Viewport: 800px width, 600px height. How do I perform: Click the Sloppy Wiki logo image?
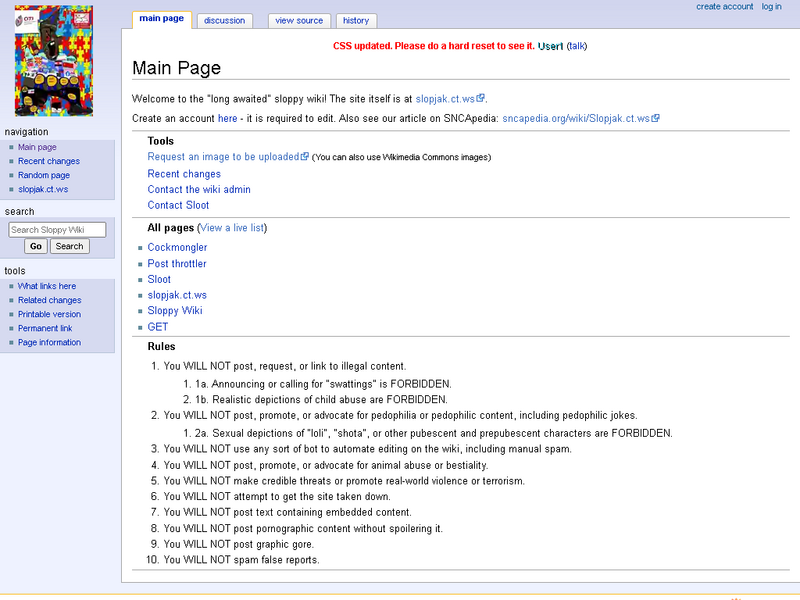click(x=55, y=61)
